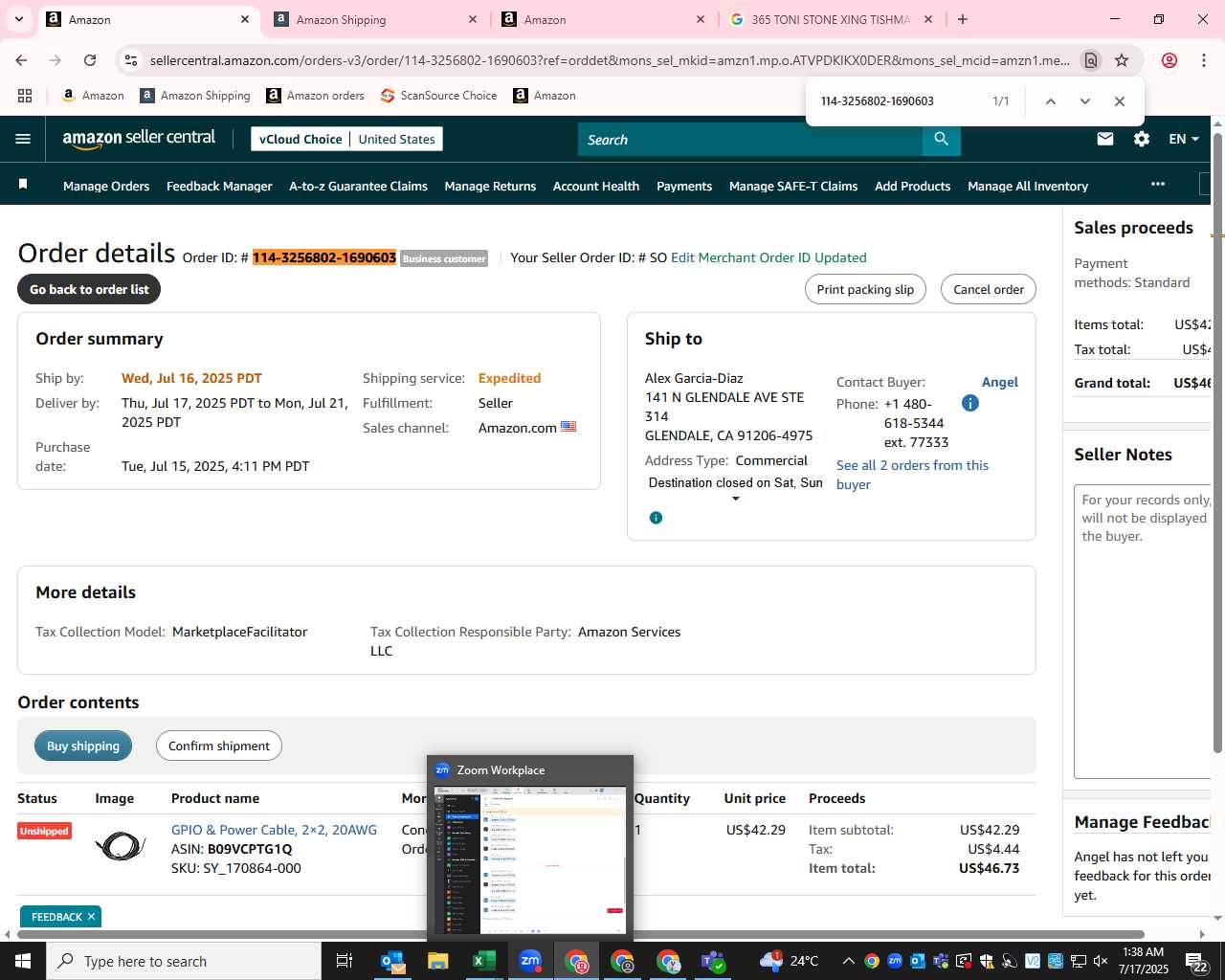Bookmark this page with the star icon
Screen dimensions: 1225x980
[x=1122, y=60]
